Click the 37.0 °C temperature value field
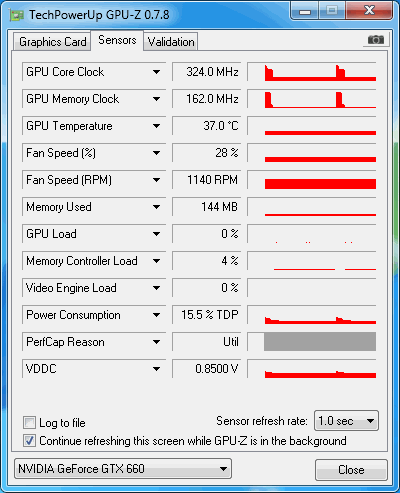400x493 pixels. point(207,126)
